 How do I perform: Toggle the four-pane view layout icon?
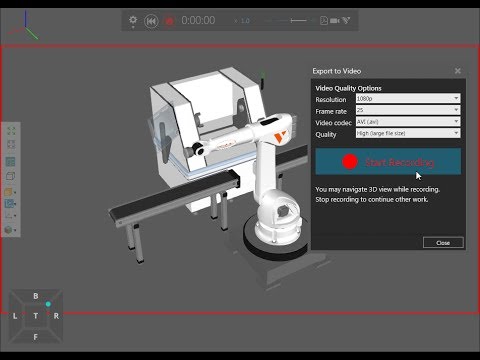10,162
